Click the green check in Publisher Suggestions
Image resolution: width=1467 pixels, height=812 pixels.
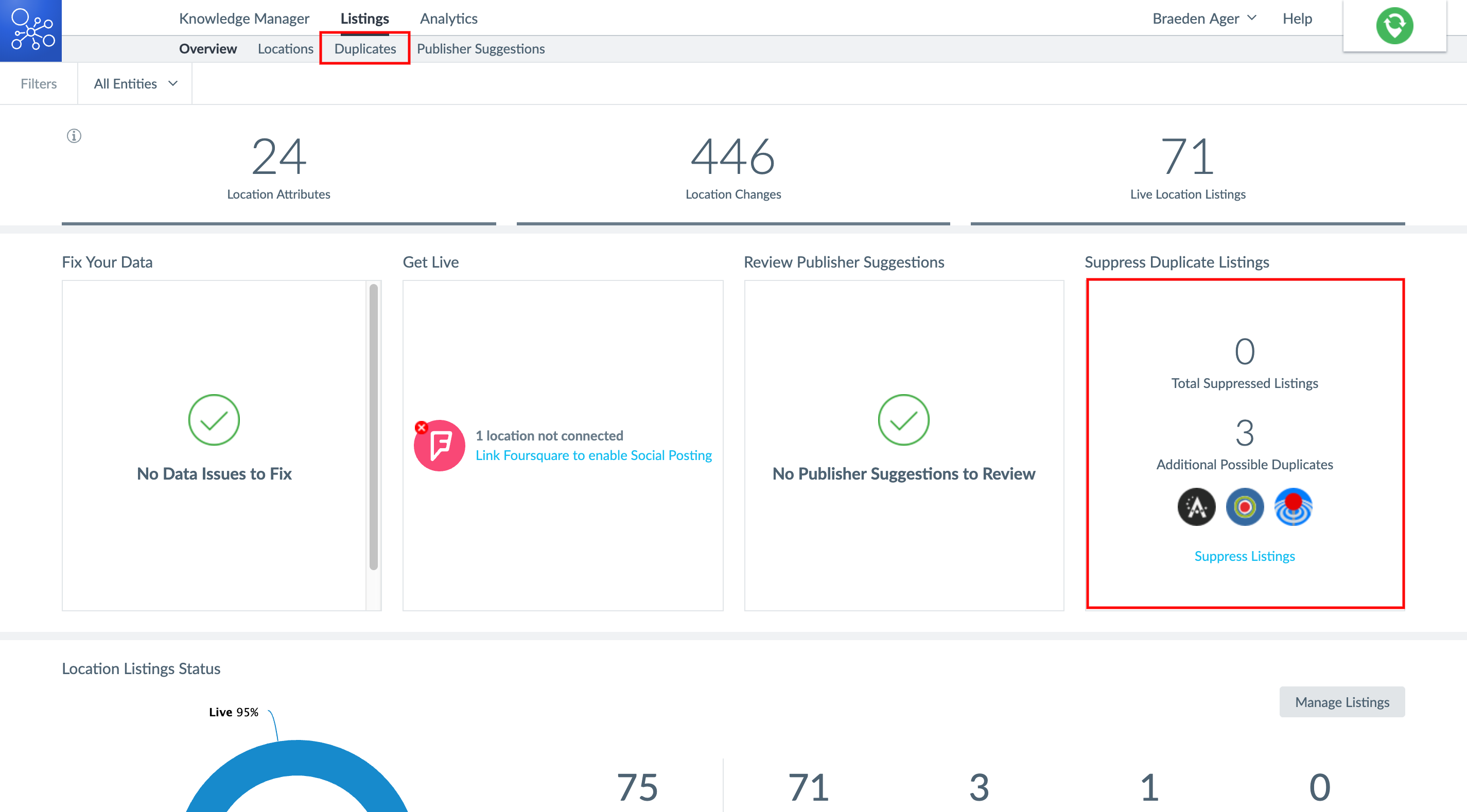coord(903,420)
